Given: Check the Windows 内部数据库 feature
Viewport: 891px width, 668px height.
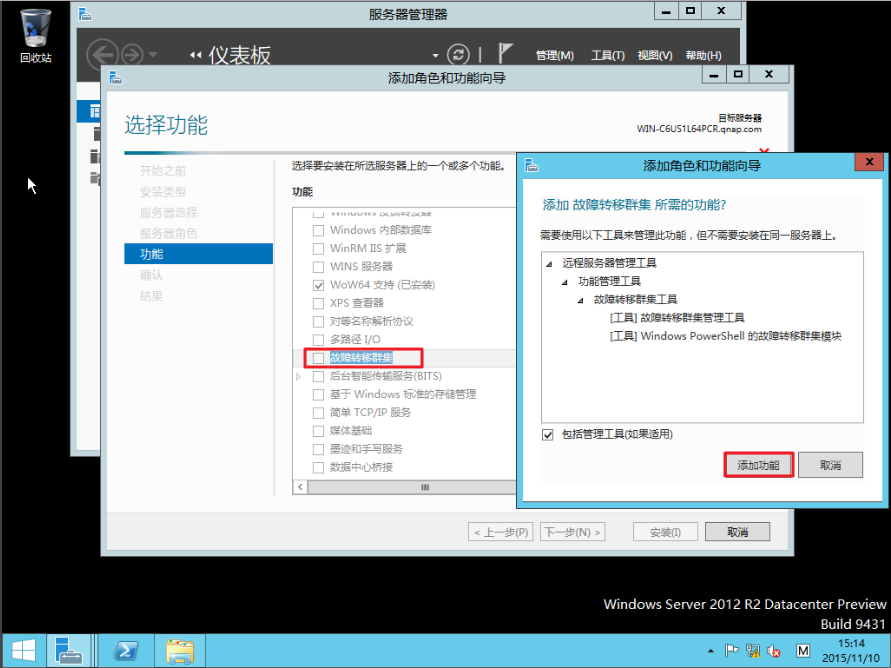Looking at the screenshot, I should [319, 231].
